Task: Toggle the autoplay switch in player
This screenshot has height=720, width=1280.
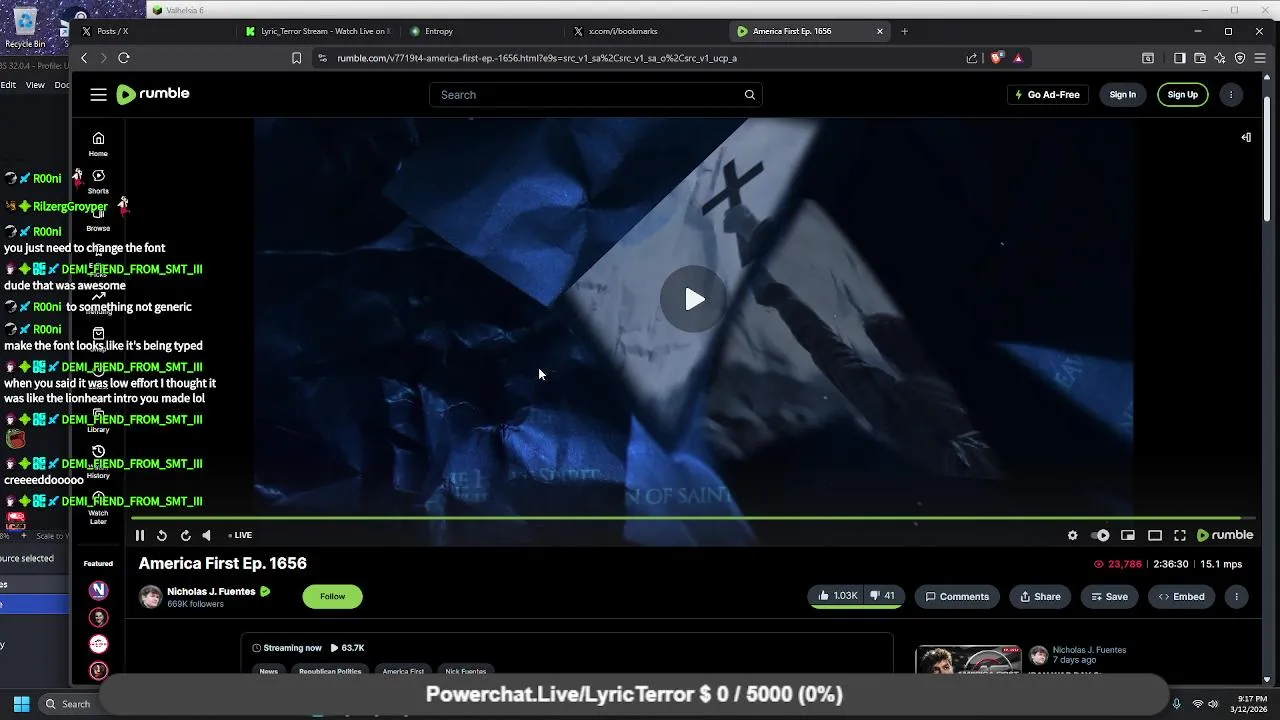Action: tap(1100, 535)
